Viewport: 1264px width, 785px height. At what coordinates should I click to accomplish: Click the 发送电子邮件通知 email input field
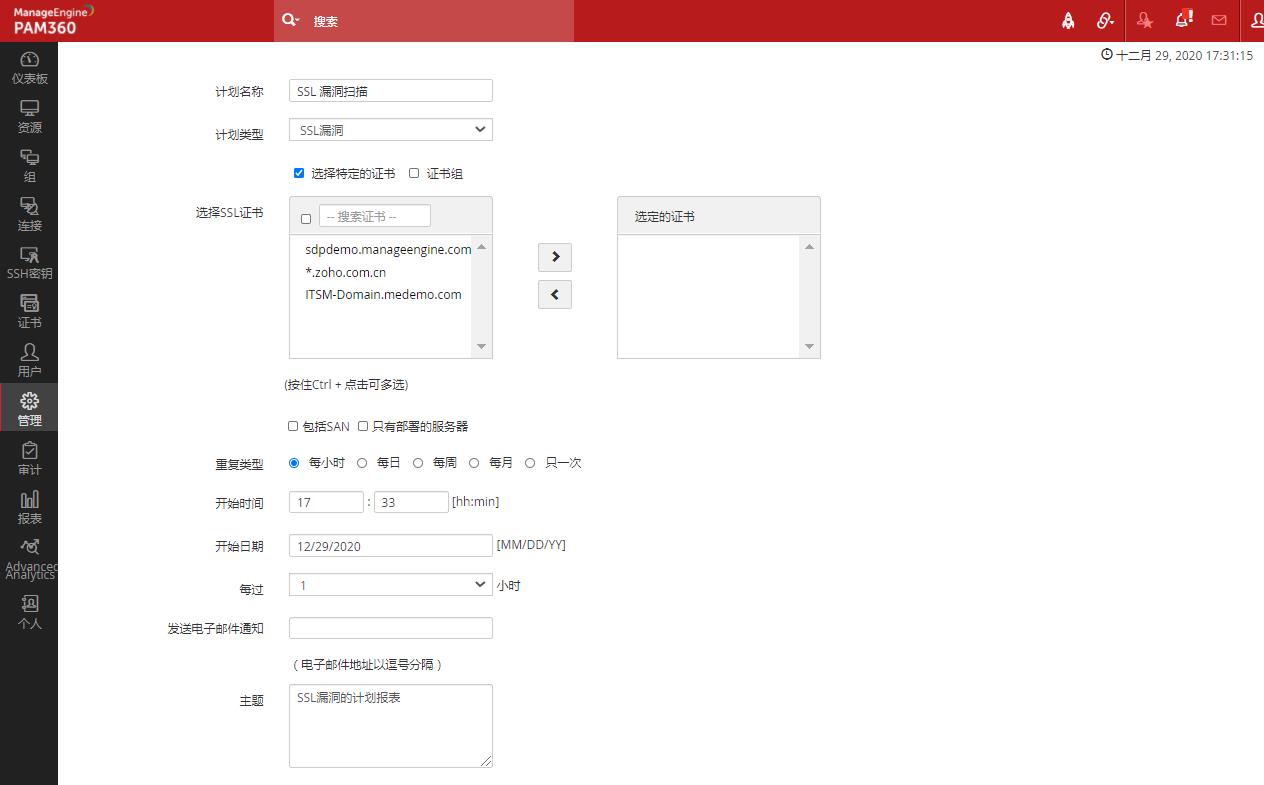390,628
